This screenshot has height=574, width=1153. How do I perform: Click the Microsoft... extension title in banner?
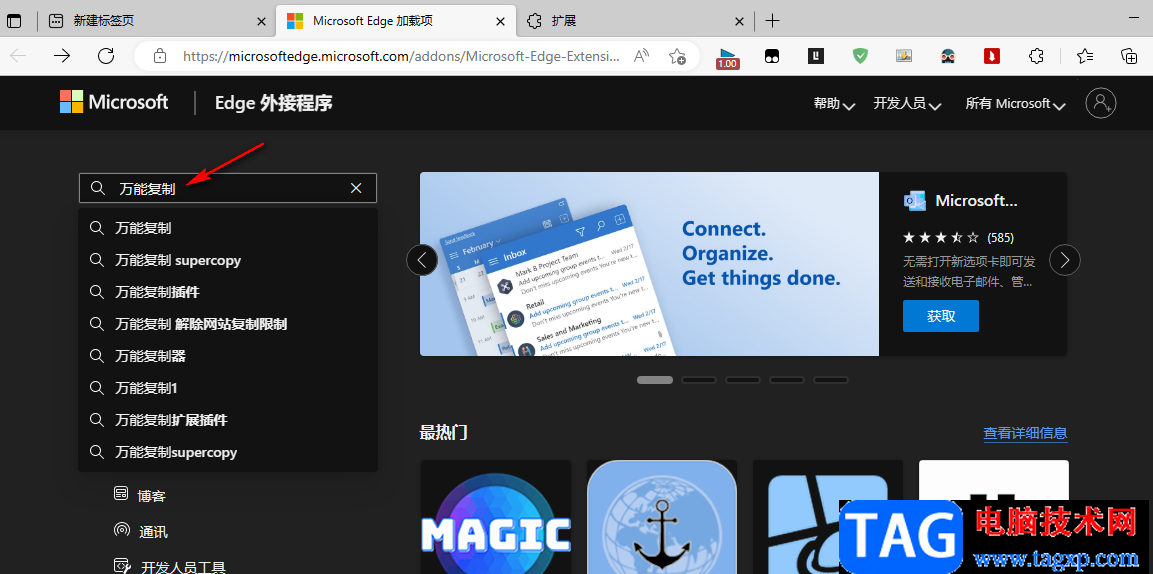977,201
